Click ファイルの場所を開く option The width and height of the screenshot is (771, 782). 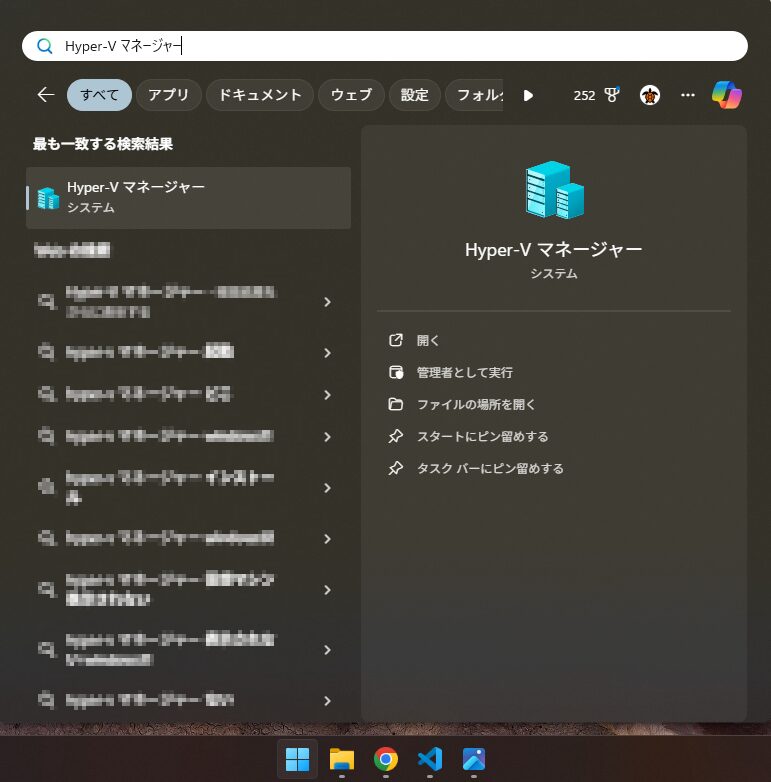click(x=476, y=404)
